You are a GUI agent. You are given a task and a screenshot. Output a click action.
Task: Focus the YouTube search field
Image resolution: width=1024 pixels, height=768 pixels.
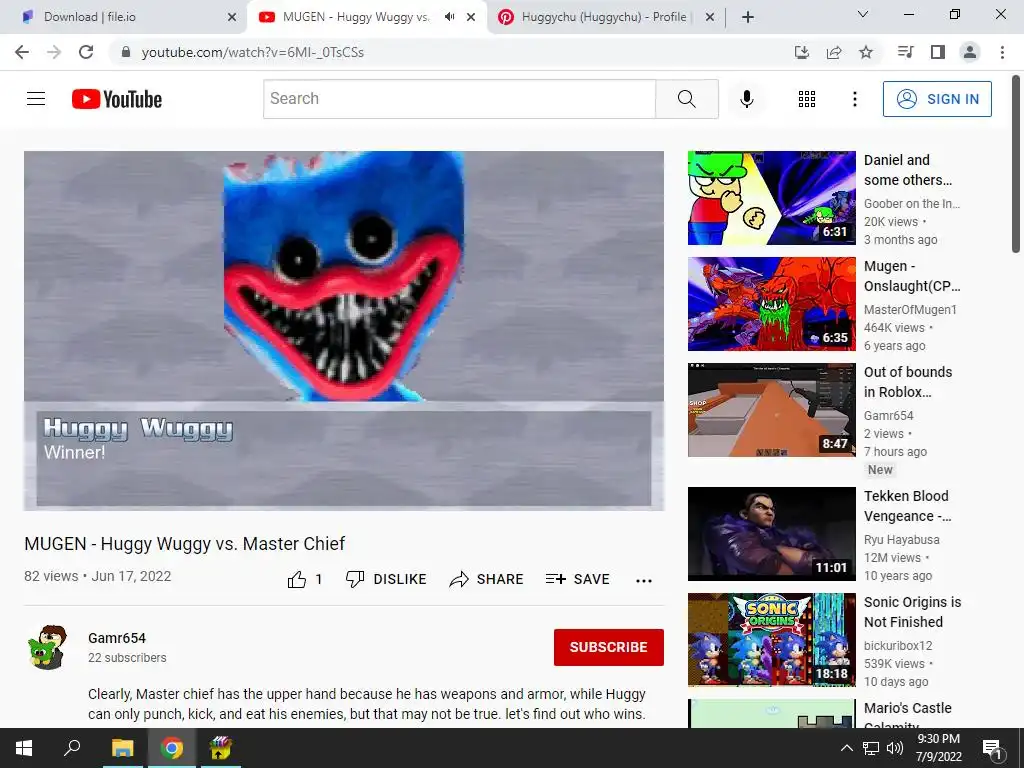(x=459, y=99)
